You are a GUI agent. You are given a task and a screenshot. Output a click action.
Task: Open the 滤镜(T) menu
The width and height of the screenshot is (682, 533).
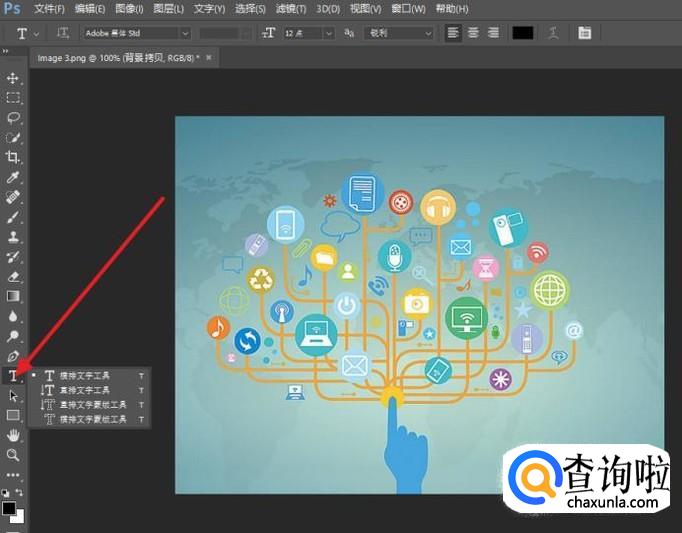[x=291, y=8]
